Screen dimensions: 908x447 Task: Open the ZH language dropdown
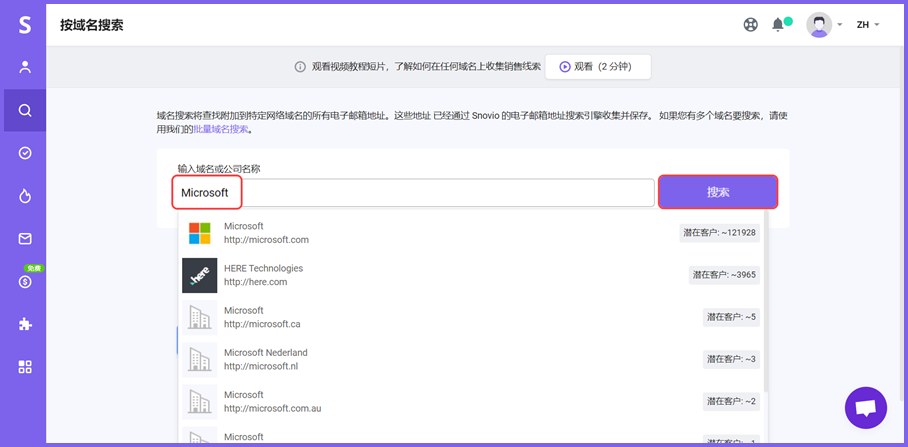pyautogui.click(x=868, y=25)
